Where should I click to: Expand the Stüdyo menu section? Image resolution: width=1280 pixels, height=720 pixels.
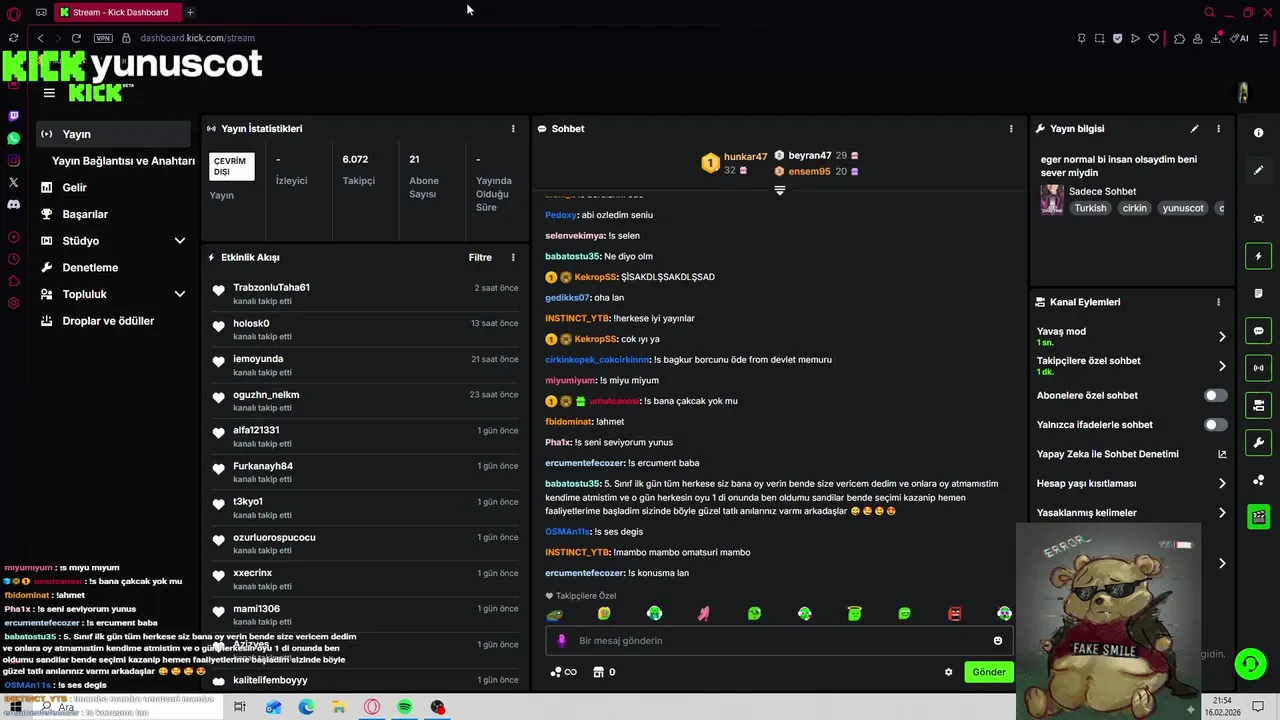coord(180,241)
